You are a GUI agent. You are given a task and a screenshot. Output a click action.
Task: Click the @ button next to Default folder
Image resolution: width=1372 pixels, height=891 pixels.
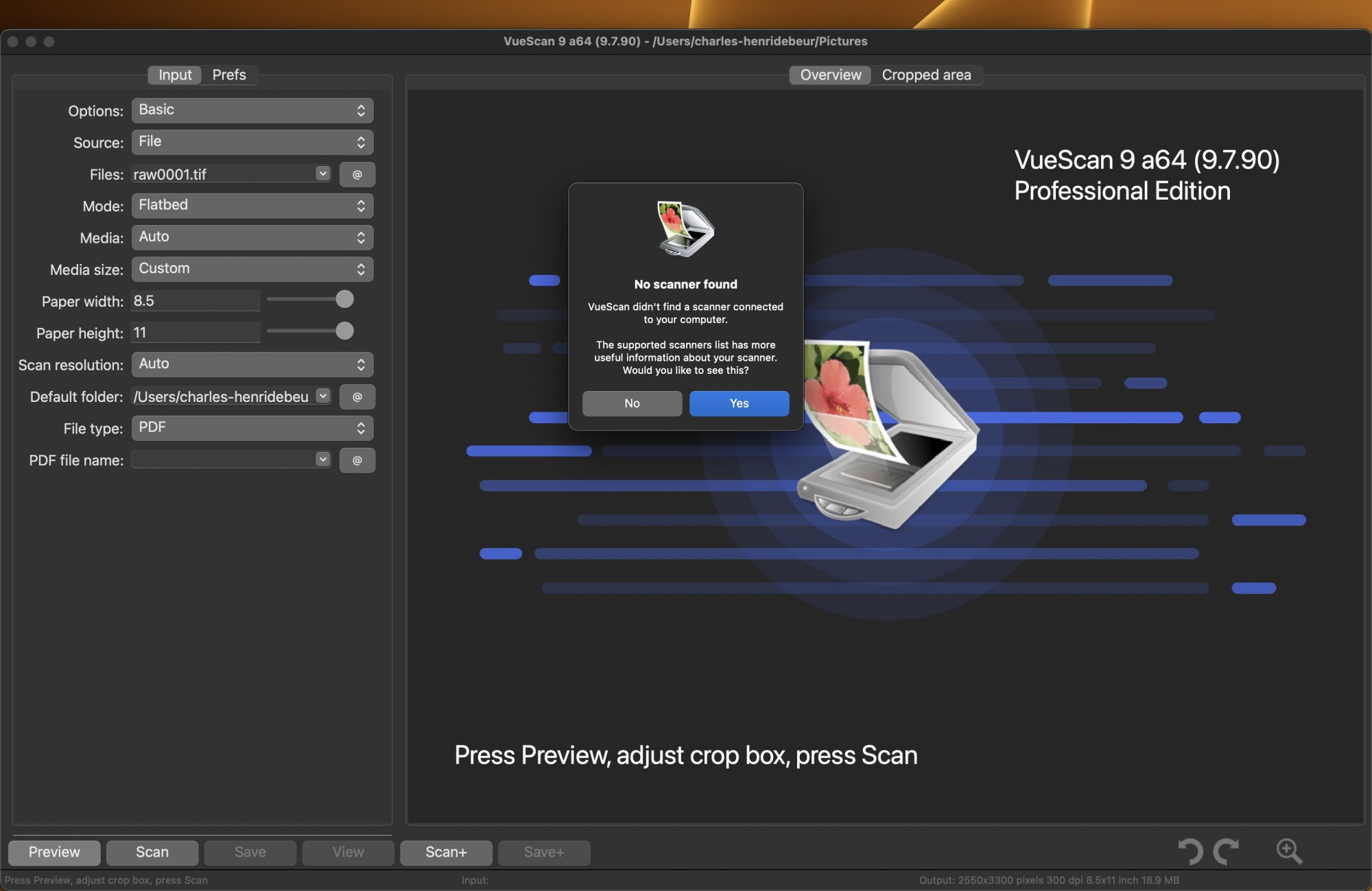[x=357, y=396]
